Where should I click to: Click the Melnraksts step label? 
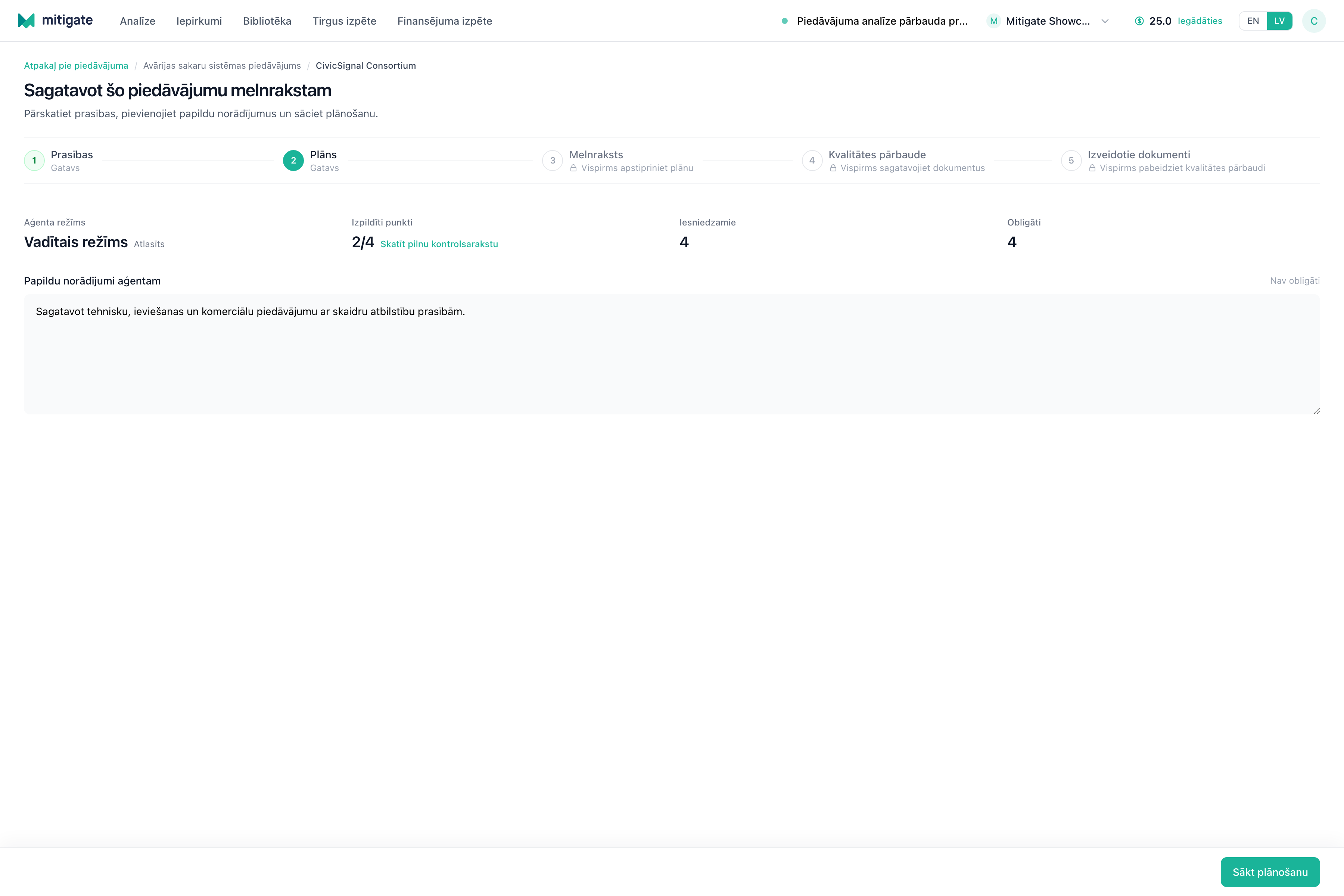point(596,155)
